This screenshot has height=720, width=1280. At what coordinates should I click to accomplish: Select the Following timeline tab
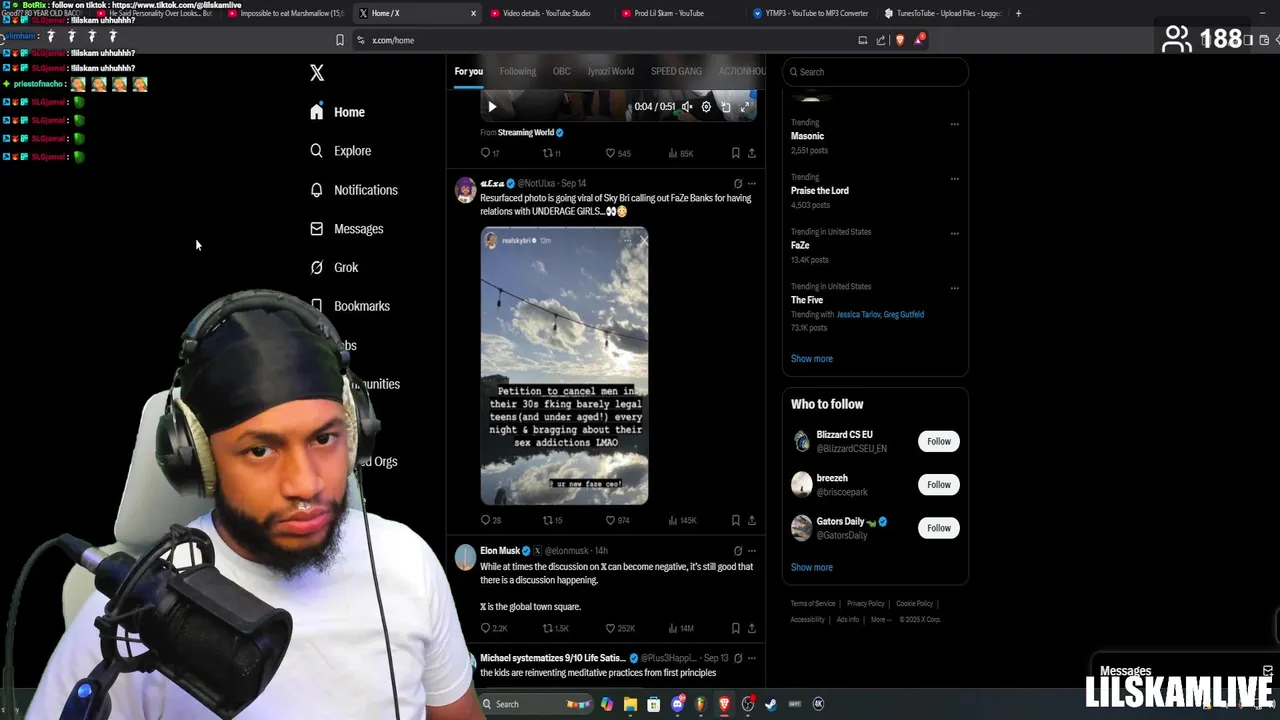[x=518, y=71]
